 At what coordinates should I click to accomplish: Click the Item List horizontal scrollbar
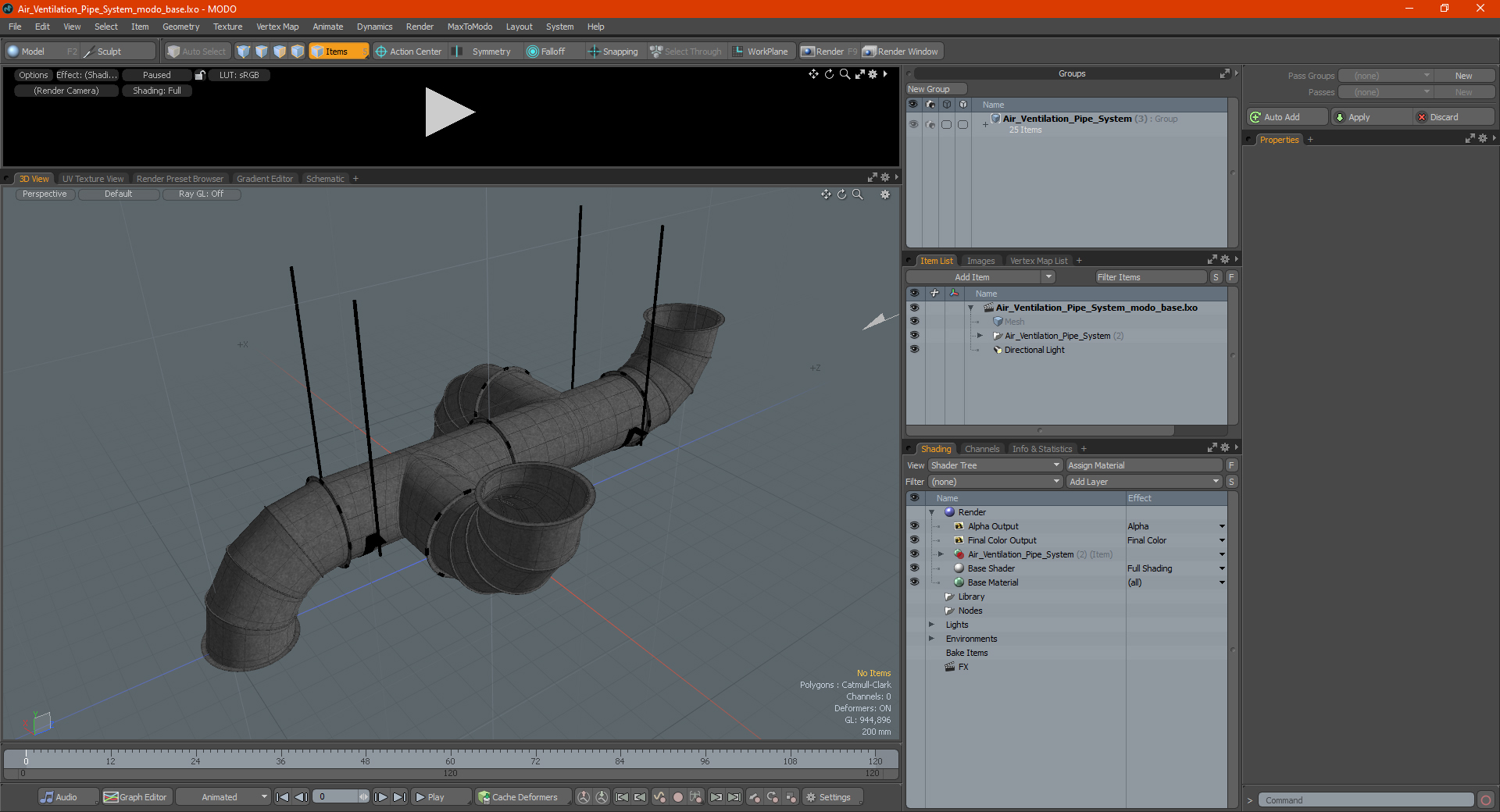point(1040,430)
